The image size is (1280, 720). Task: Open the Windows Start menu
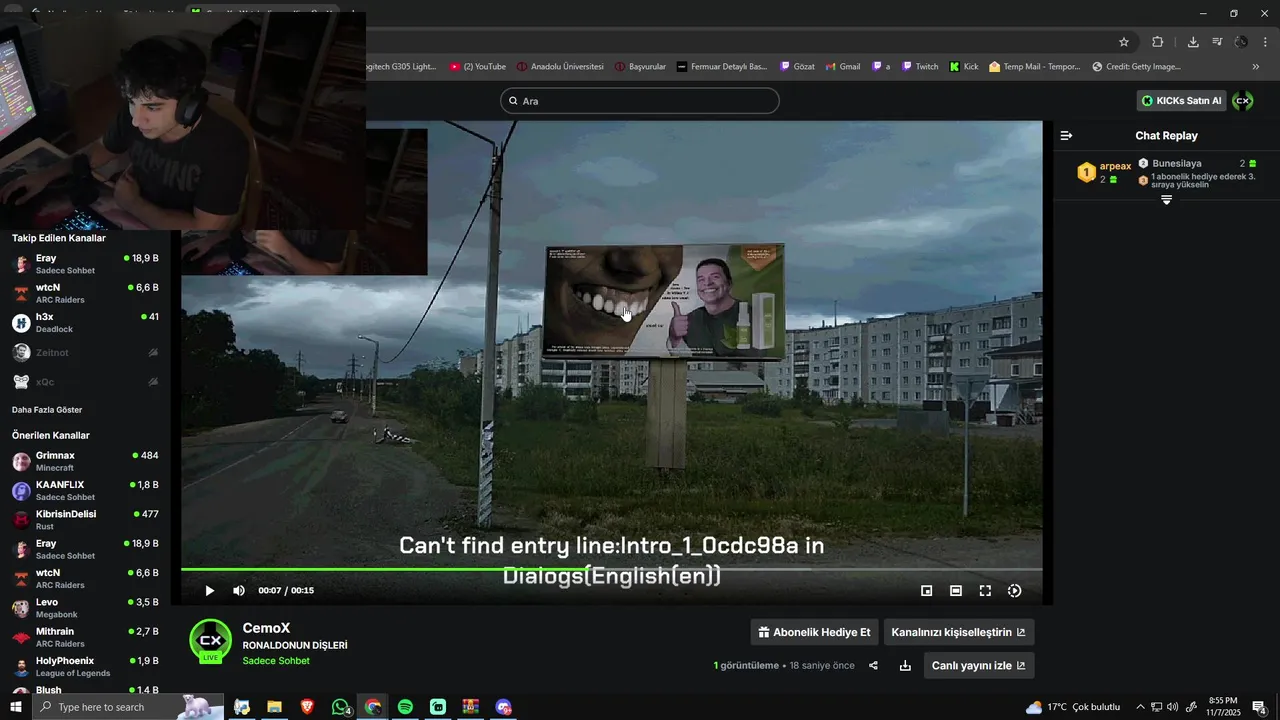point(15,707)
